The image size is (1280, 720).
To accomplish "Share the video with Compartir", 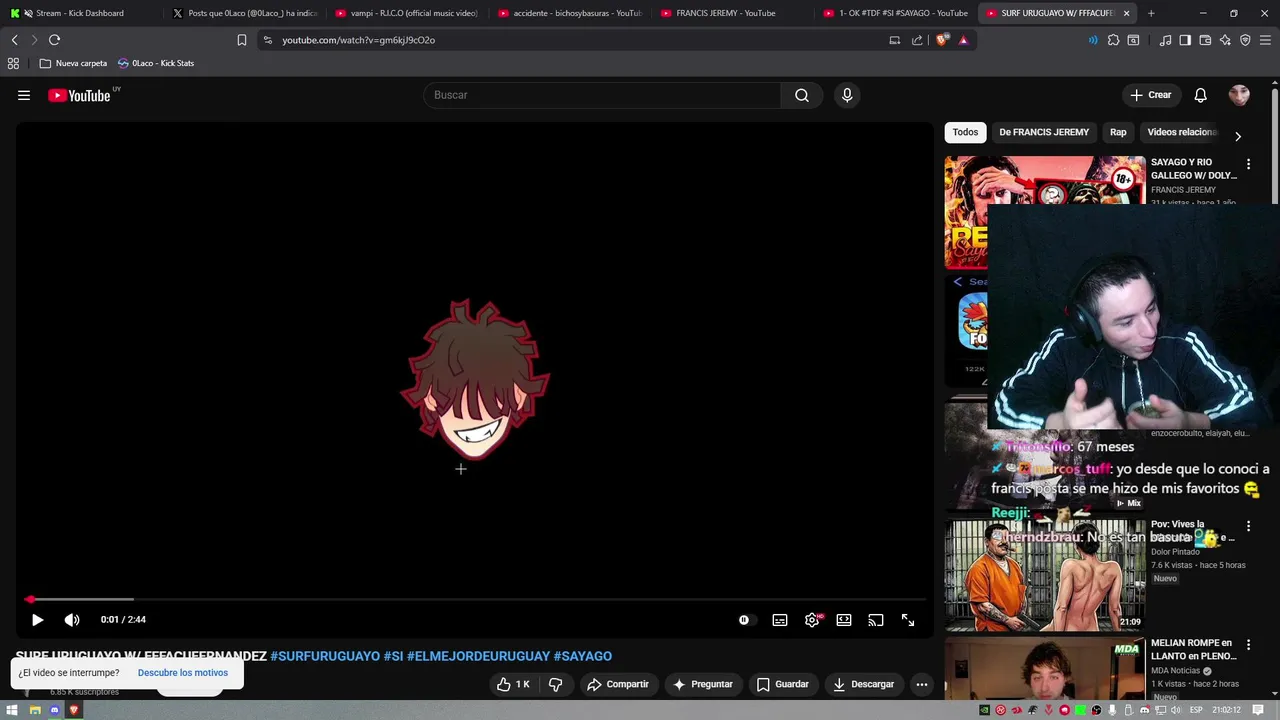I will (618, 684).
